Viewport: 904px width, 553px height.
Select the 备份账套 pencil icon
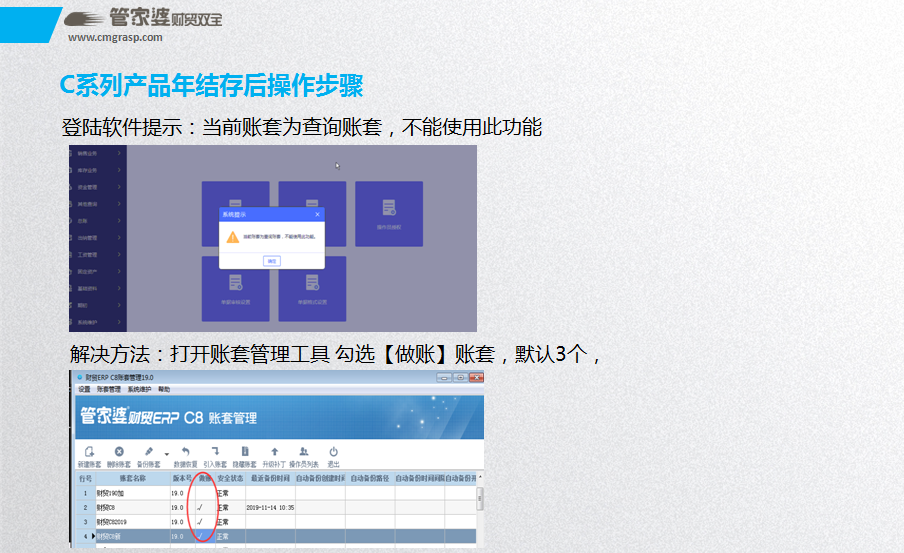pyautogui.click(x=149, y=452)
